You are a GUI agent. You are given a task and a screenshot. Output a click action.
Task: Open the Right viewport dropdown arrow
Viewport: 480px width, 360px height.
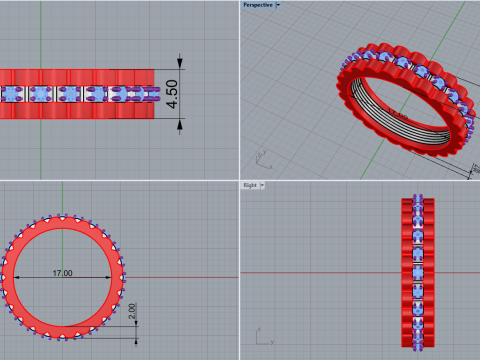click(x=262, y=185)
